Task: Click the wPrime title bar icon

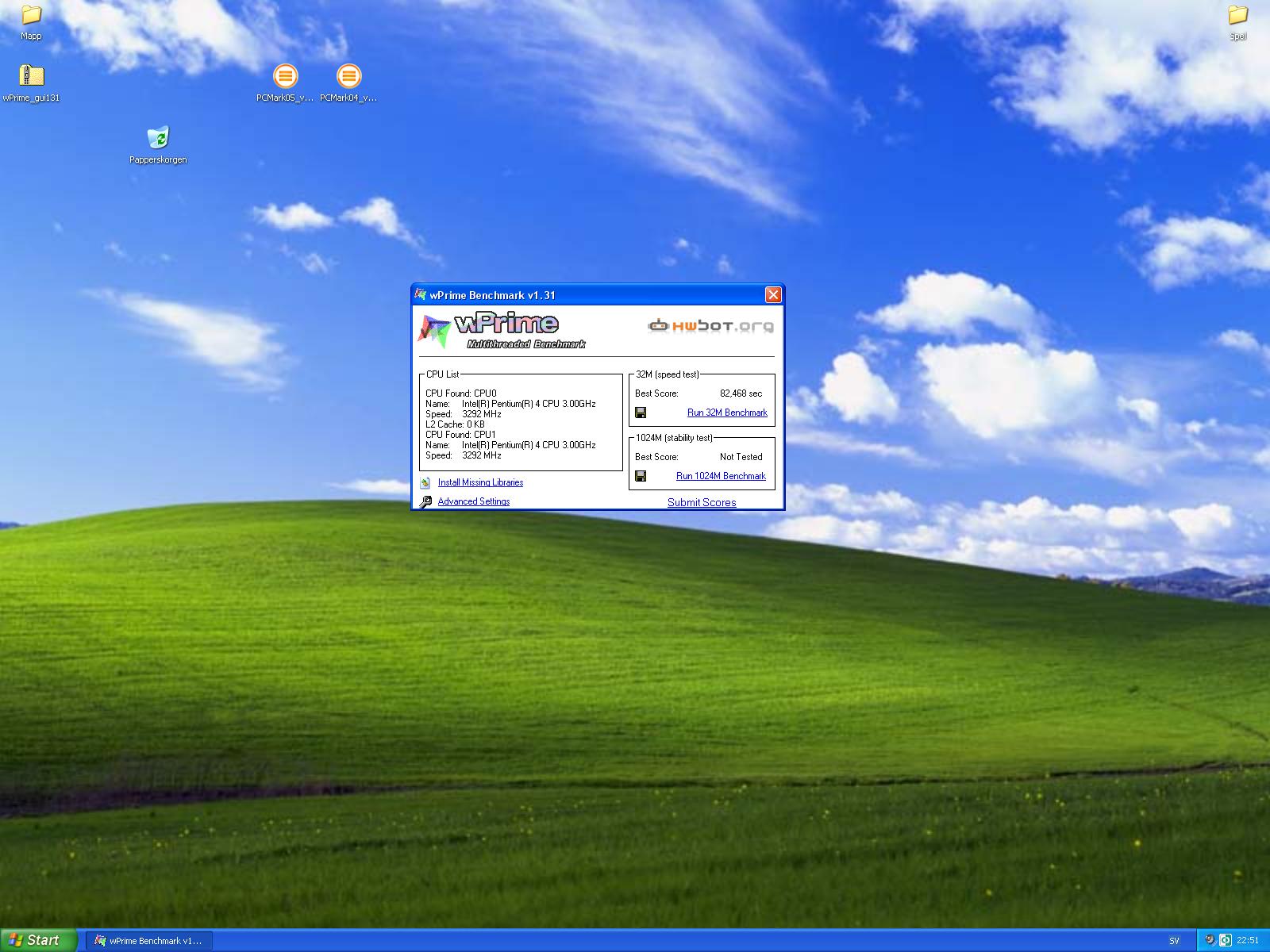Action: [421, 295]
